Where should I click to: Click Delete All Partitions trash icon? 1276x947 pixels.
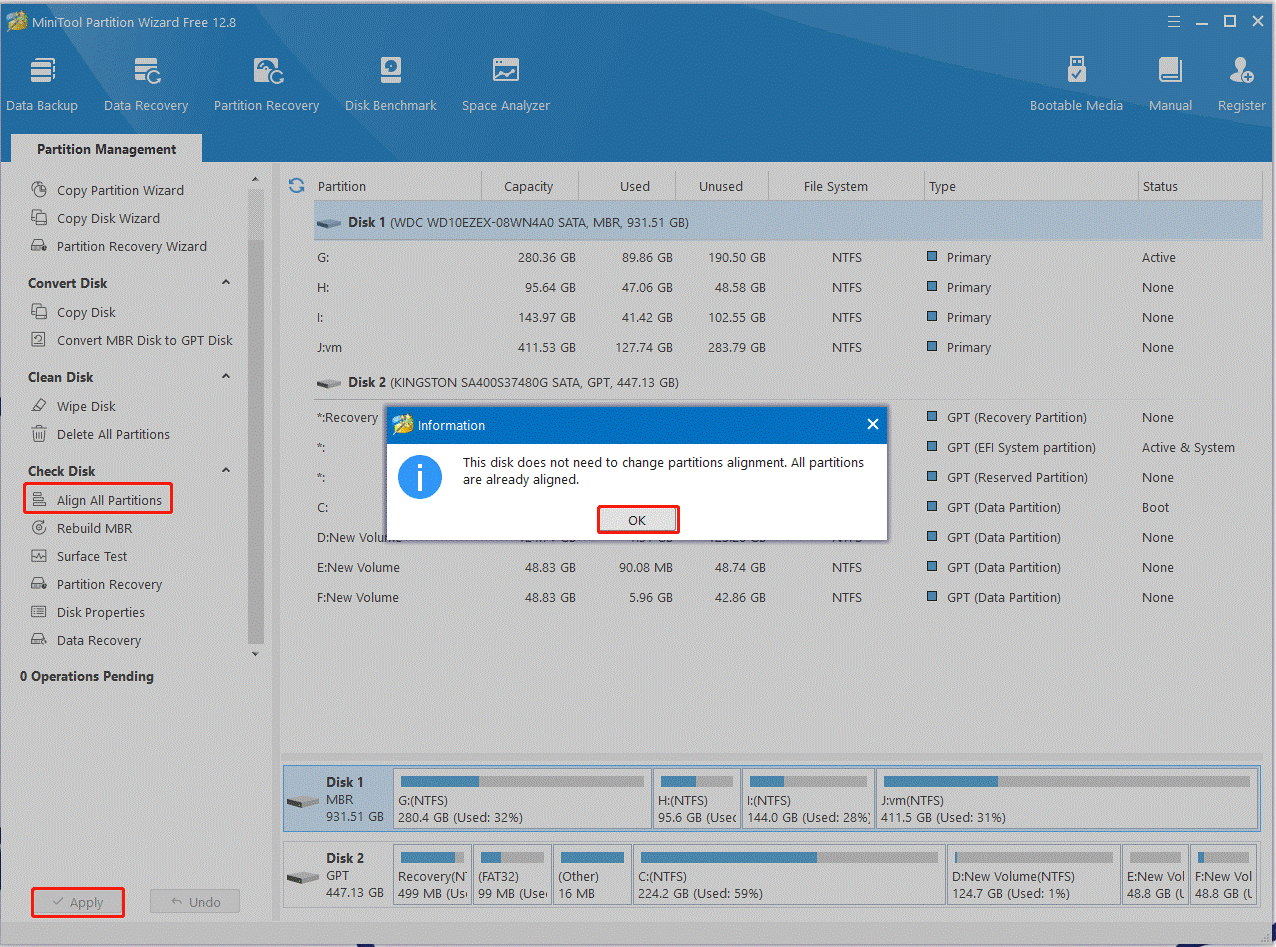coord(39,434)
